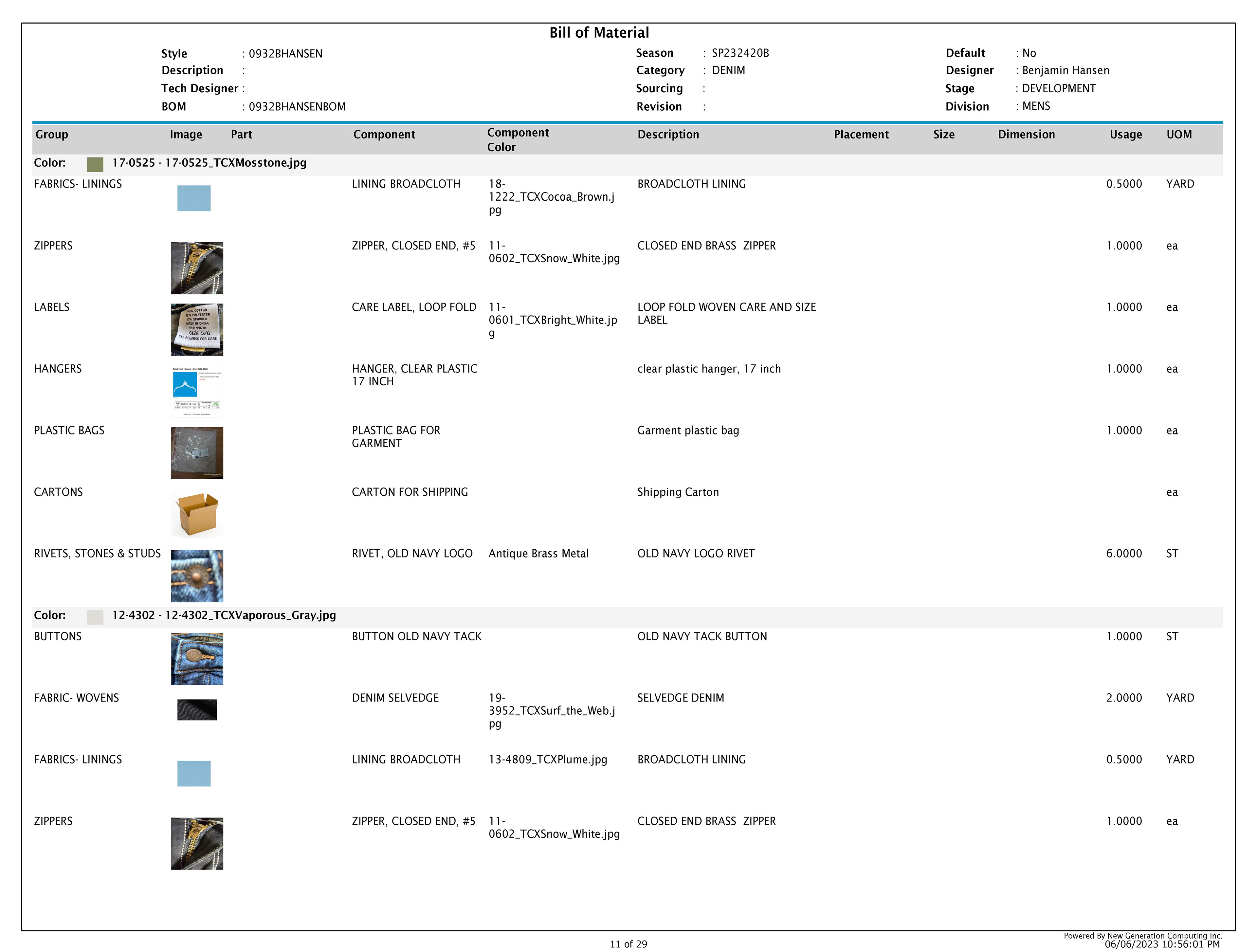The image size is (1257, 952).
Task: Click the Component Color column header
Action: tap(518, 139)
